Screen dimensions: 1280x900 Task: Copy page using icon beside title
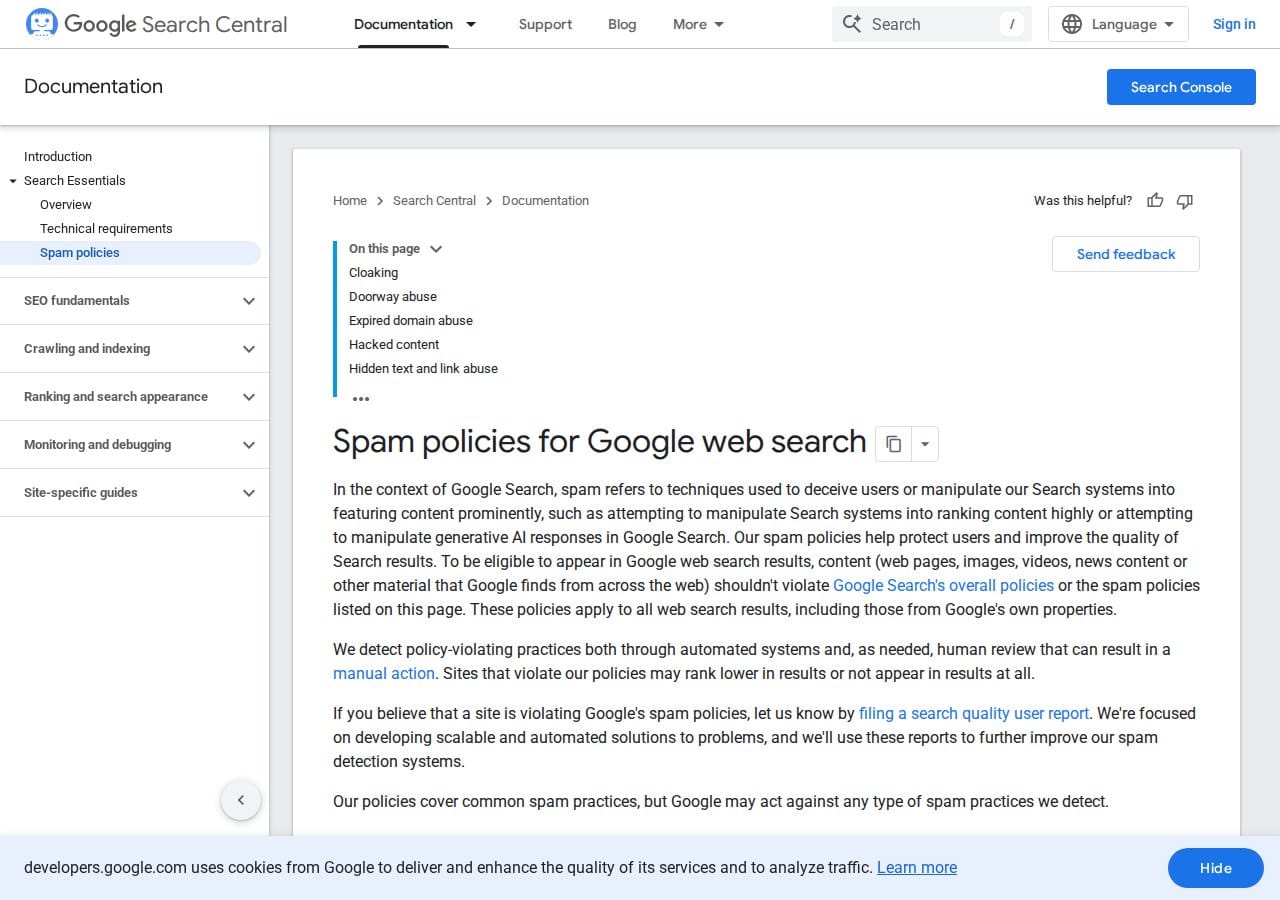(894, 444)
